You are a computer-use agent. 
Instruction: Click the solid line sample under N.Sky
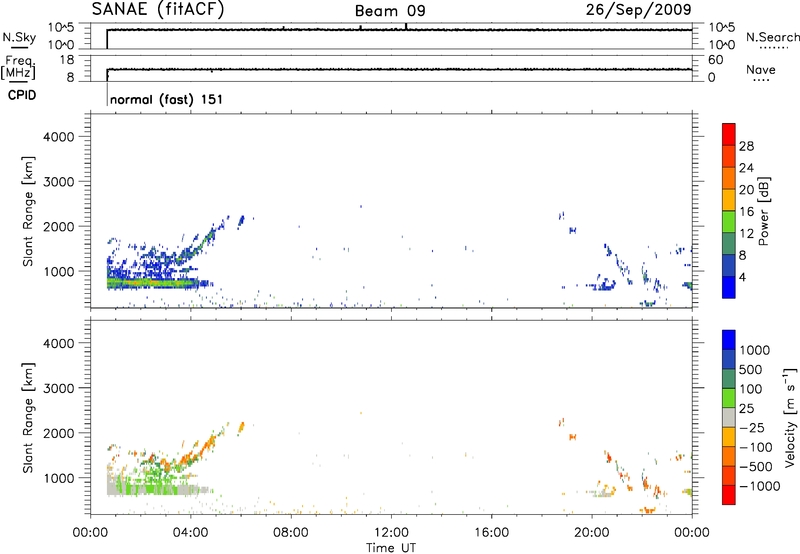tap(19, 47)
